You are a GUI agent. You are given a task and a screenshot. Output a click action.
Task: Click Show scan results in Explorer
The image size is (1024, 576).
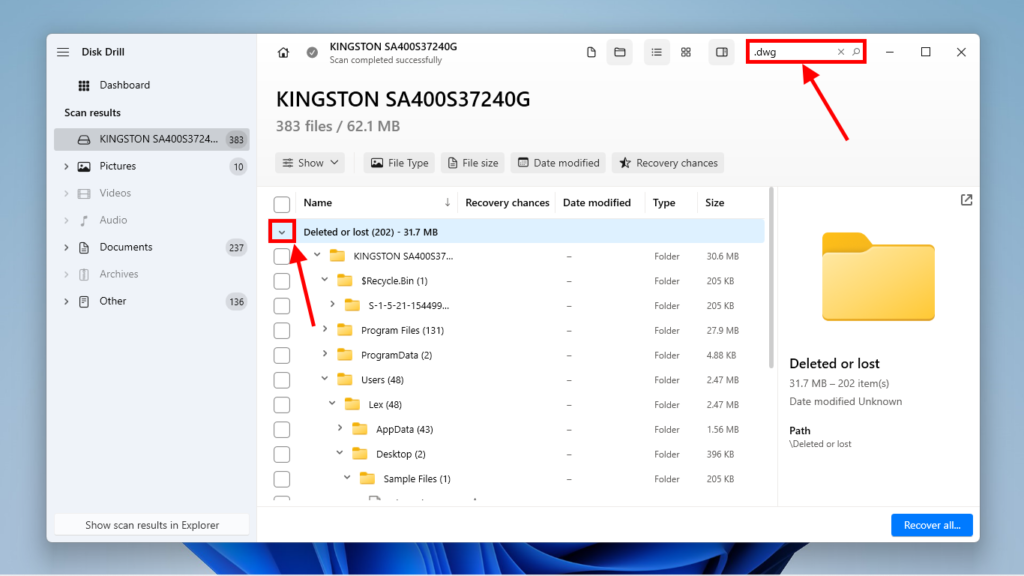151,524
